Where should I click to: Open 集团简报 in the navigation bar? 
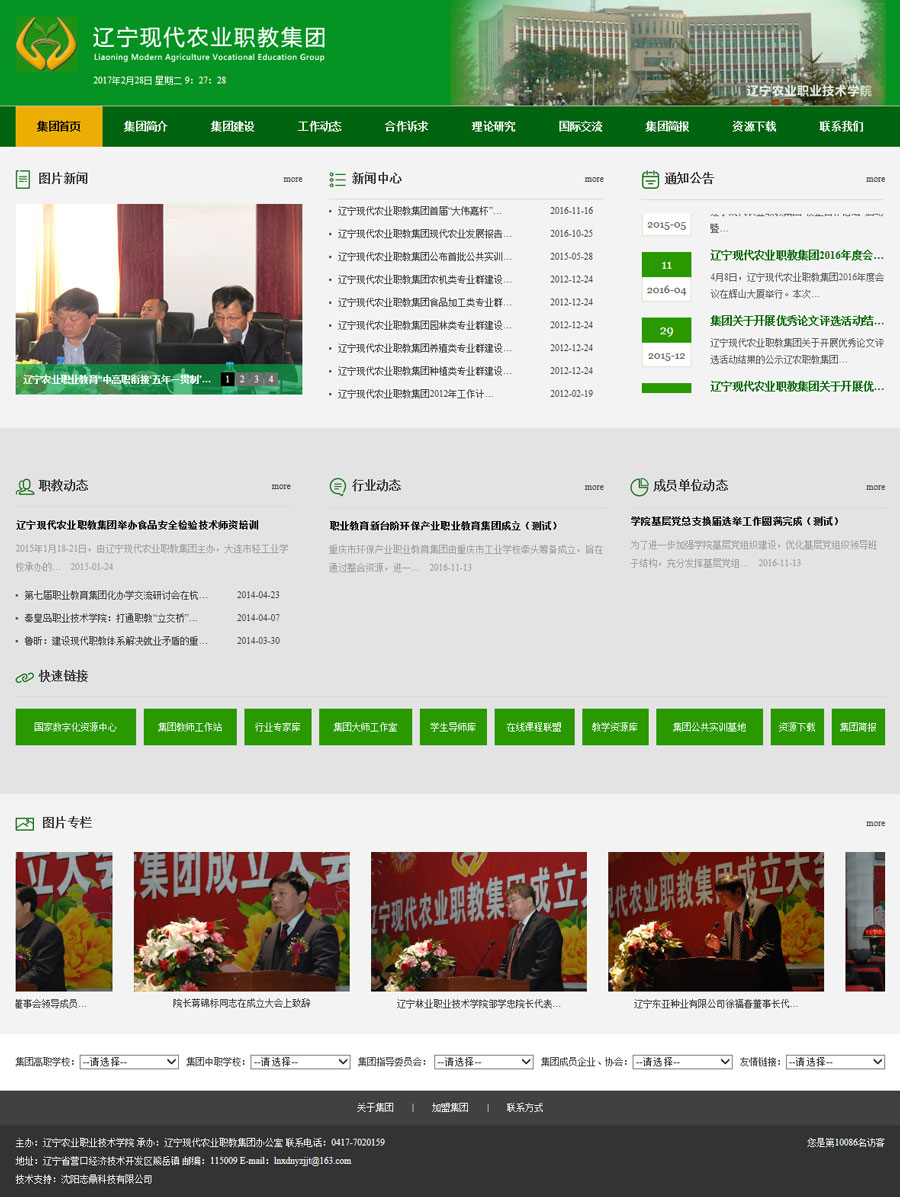pos(668,126)
